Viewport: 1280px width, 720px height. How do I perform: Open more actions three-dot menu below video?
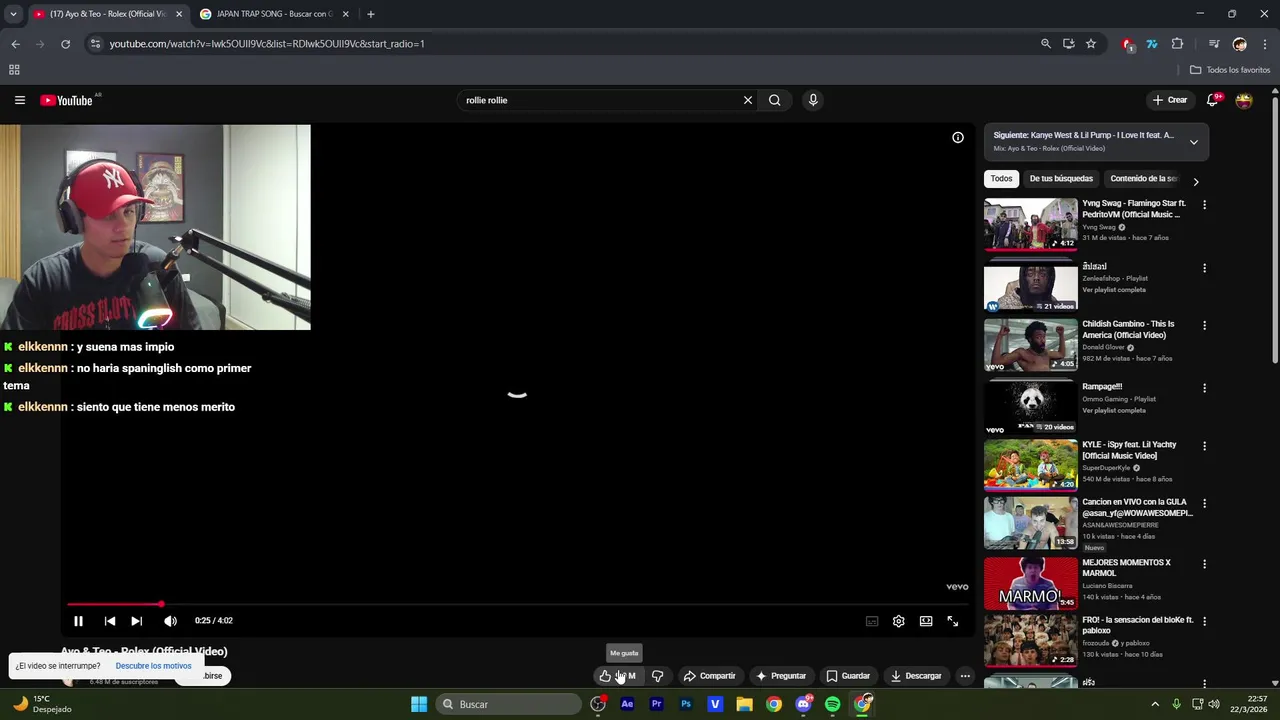[x=965, y=676]
